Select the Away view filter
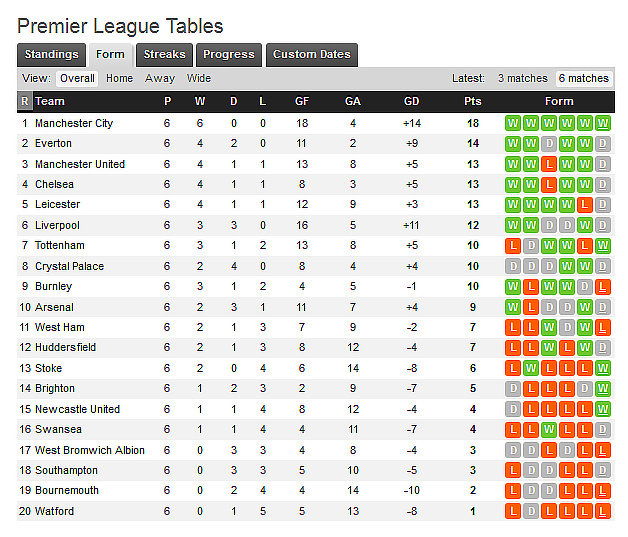628x537 pixels. (x=160, y=78)
